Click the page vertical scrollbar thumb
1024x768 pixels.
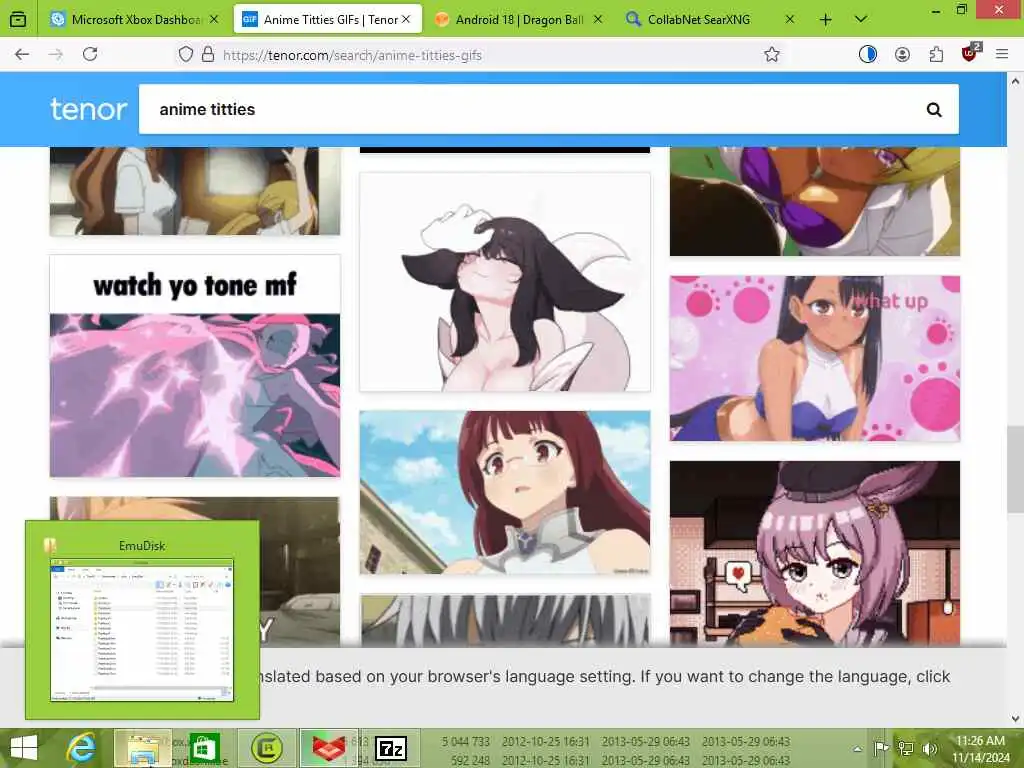pos(1016,468)
